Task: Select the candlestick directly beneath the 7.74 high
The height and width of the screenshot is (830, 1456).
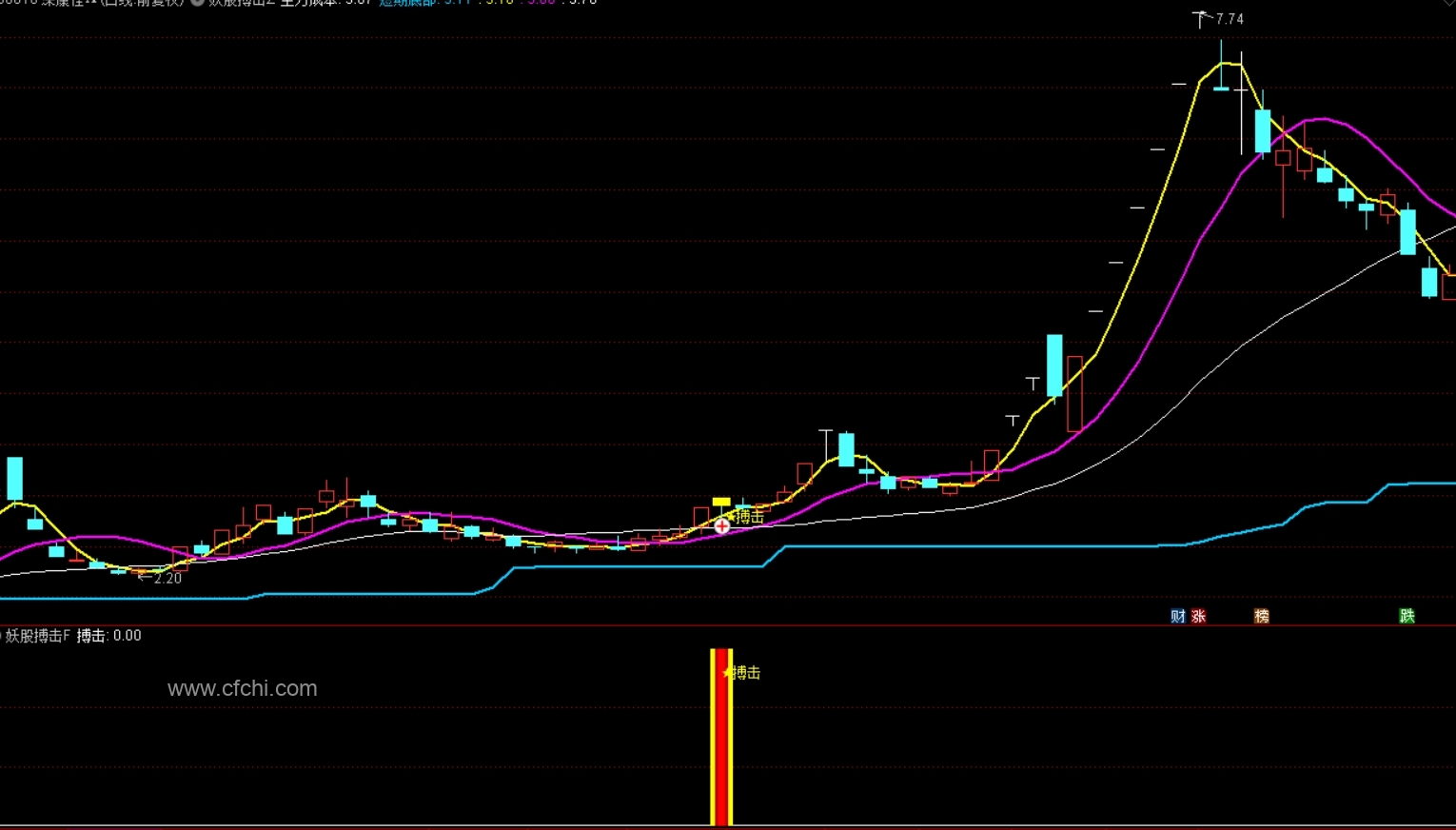Action: (1221, 67)
